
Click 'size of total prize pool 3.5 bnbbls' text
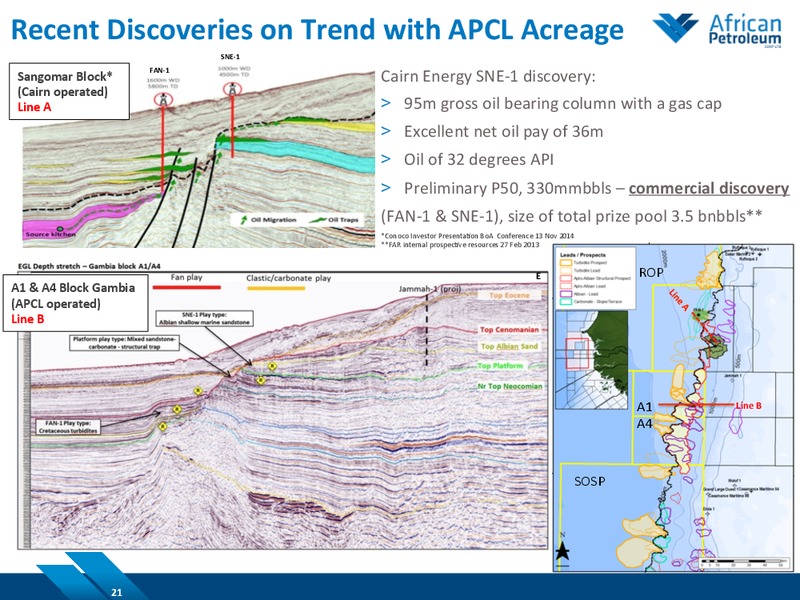[635, 216]
